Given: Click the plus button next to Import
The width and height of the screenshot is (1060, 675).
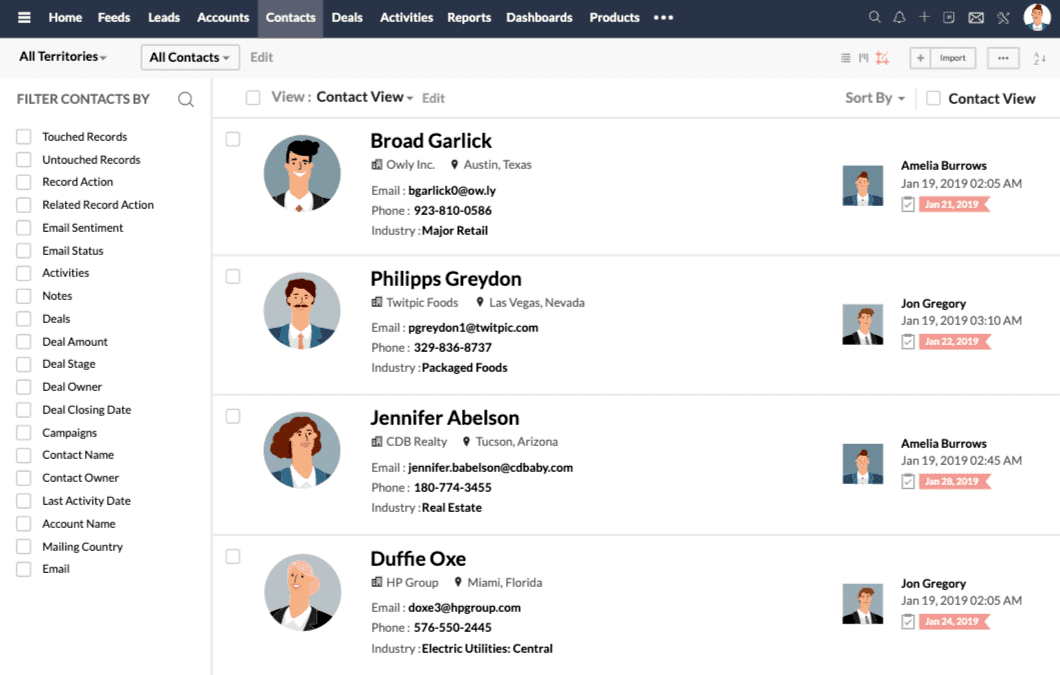Looking at the screenshot, I should click(920, 58).
